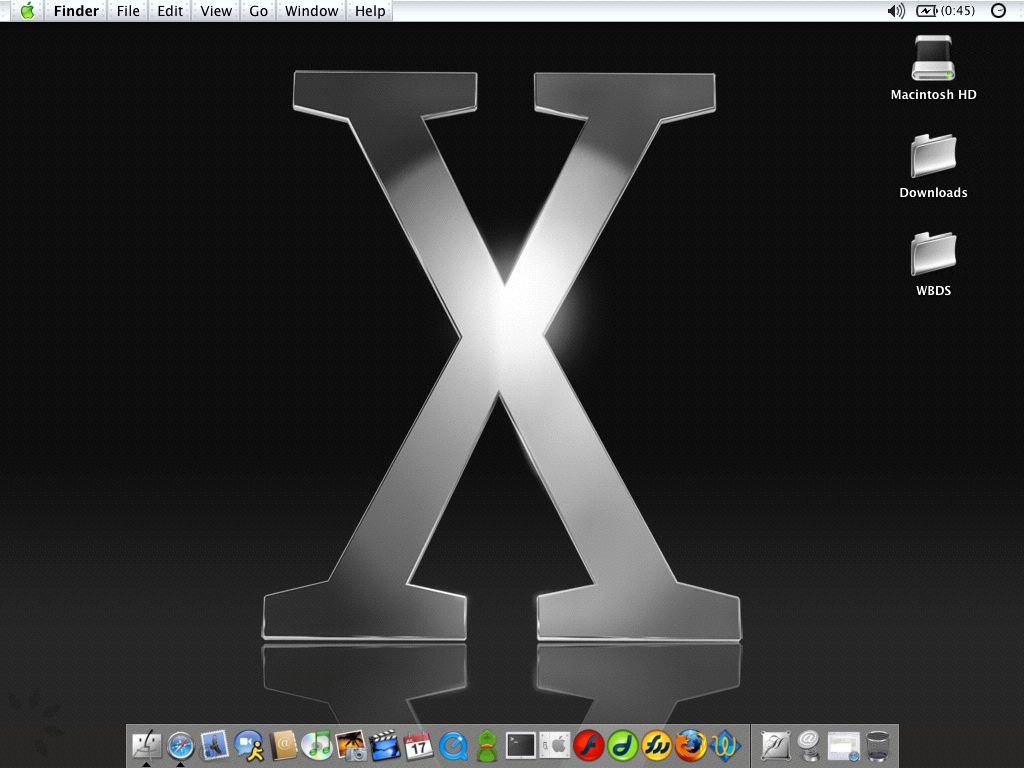Open the Go menu
Screen dimensions: 1024x768
[x=259, y=10]
